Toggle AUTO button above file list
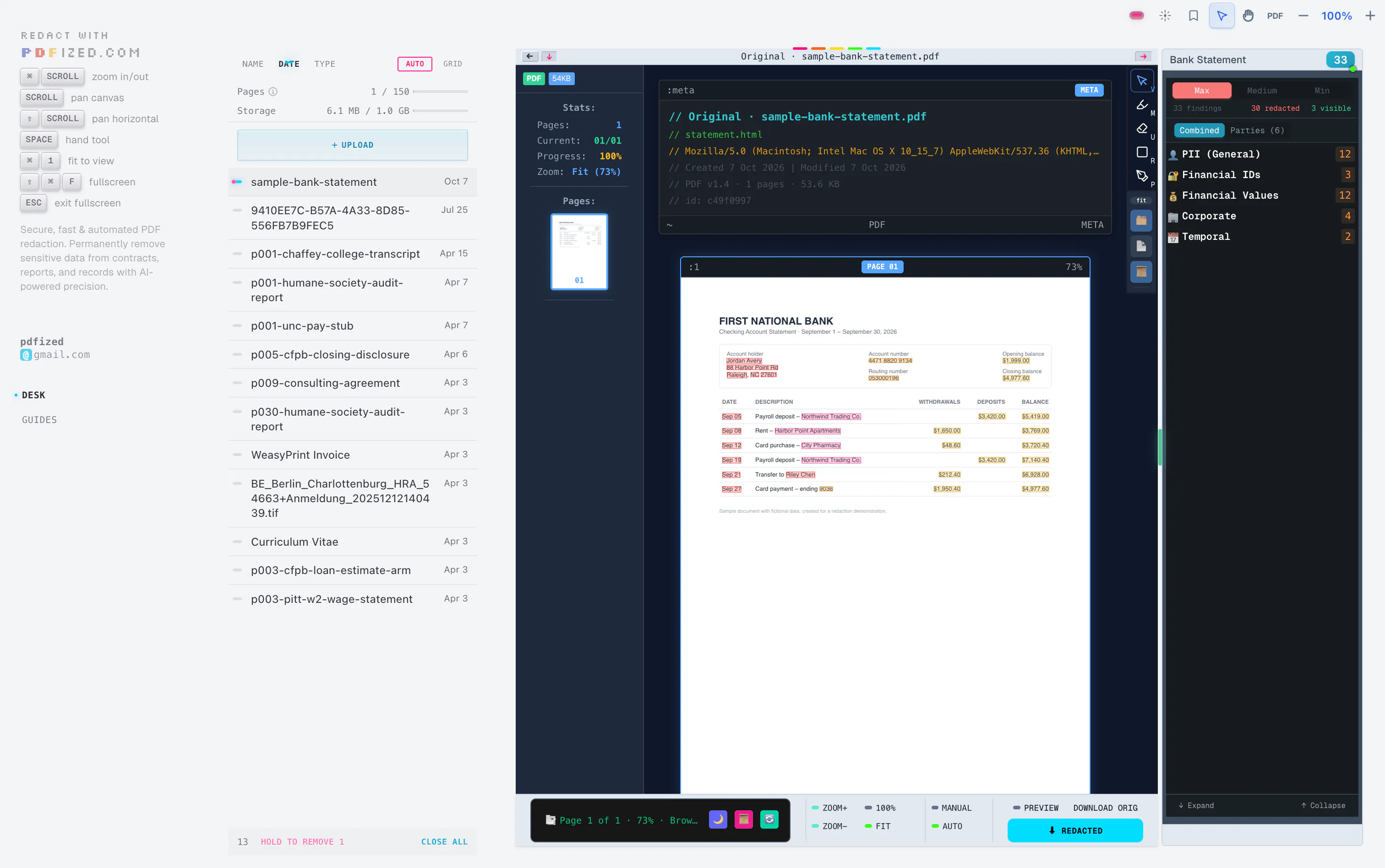Image resolution: width=1385 pixels, height=868 pixels. coord(414,64)
